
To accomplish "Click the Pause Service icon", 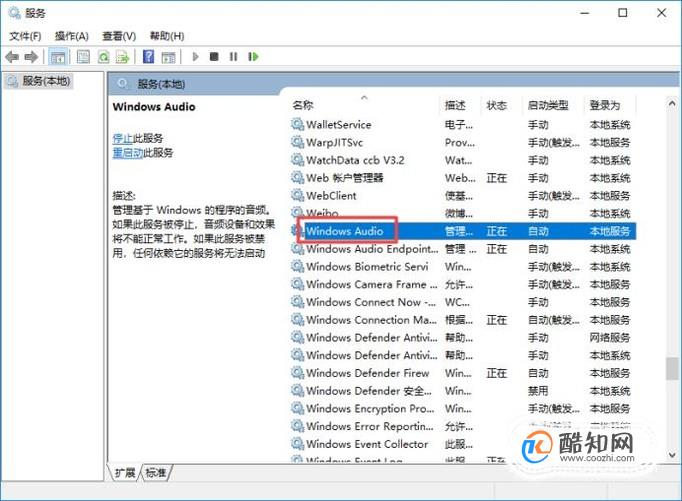I will tap(234, 57).
